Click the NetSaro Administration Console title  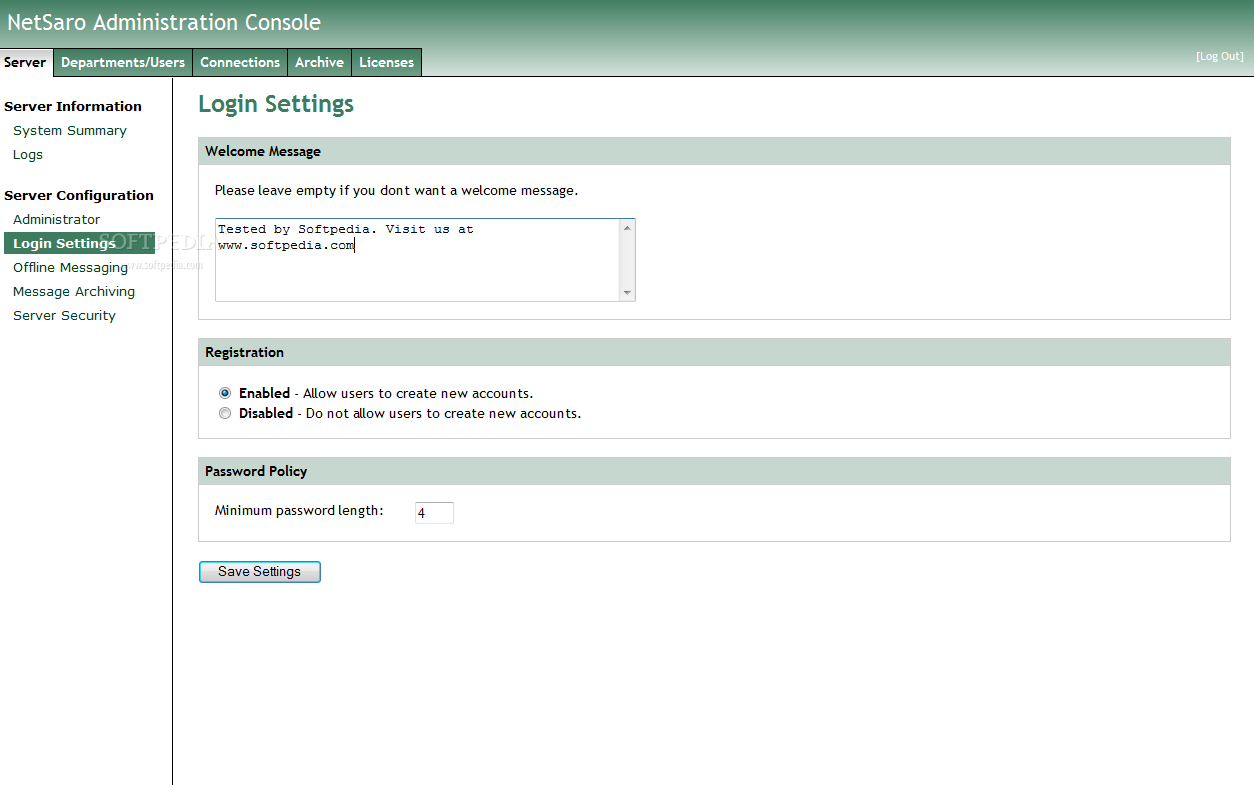[x=164, y=22]
